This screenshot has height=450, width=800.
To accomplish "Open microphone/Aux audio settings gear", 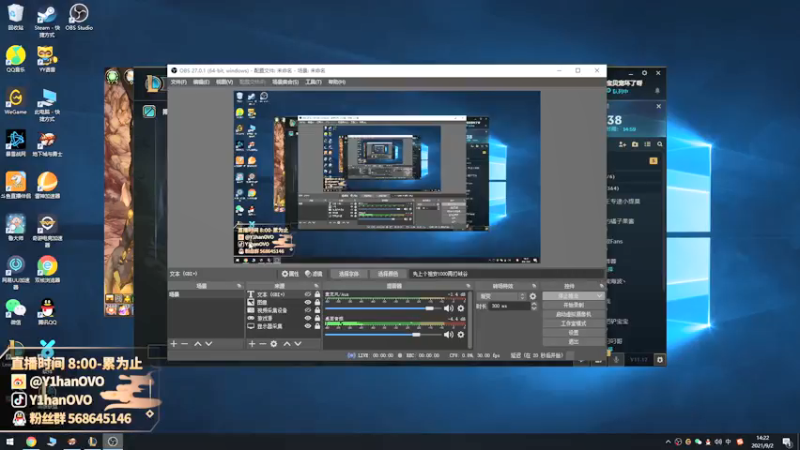I will click(461, 308).
